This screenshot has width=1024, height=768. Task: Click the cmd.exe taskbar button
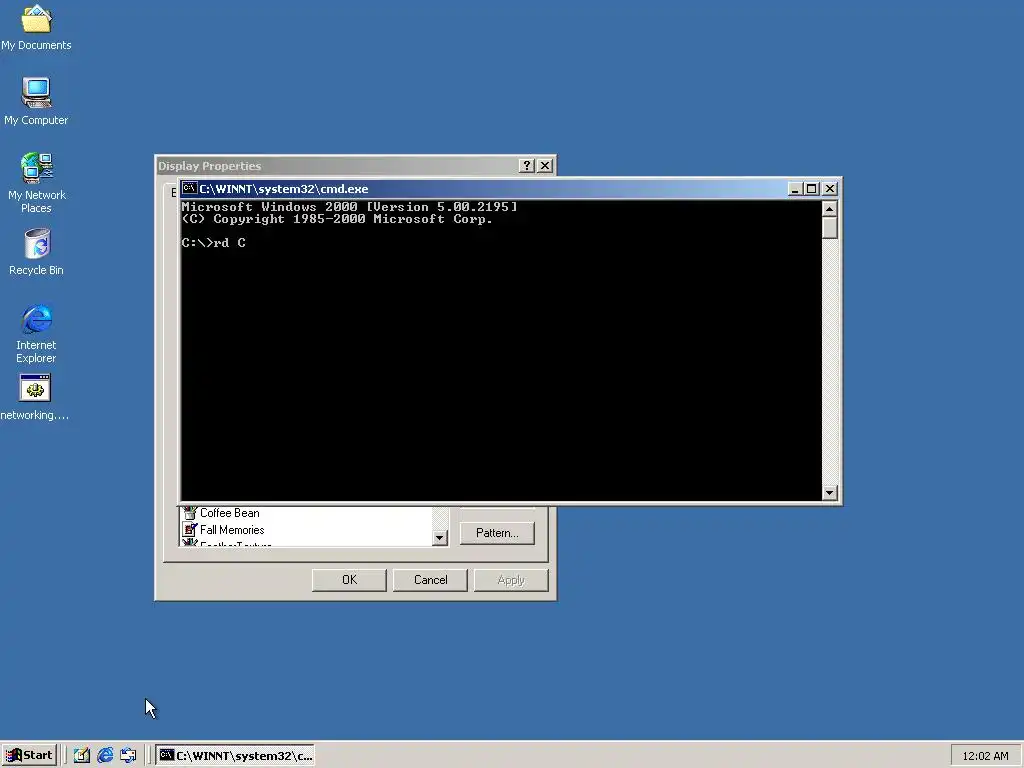pos(235,756)
